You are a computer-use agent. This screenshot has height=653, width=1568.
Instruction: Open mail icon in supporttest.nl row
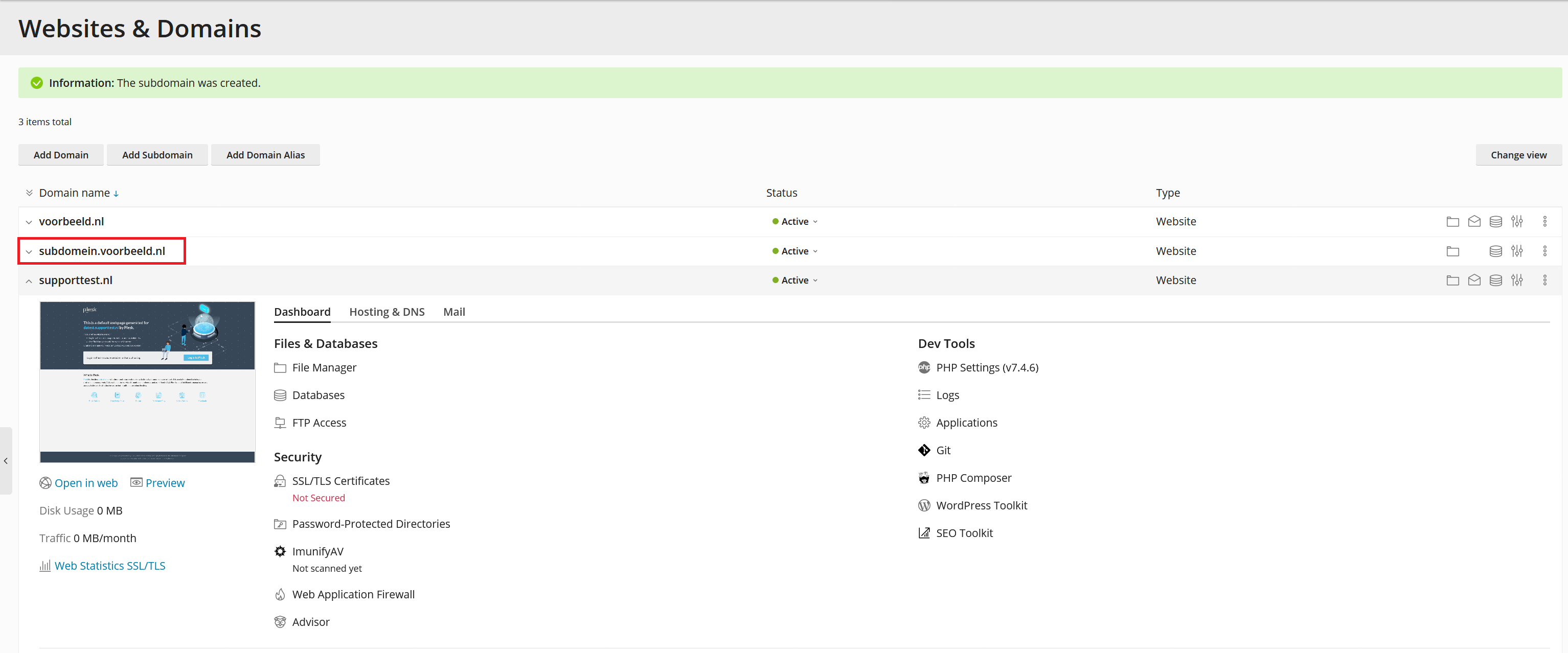click(x=1473, y=280)
